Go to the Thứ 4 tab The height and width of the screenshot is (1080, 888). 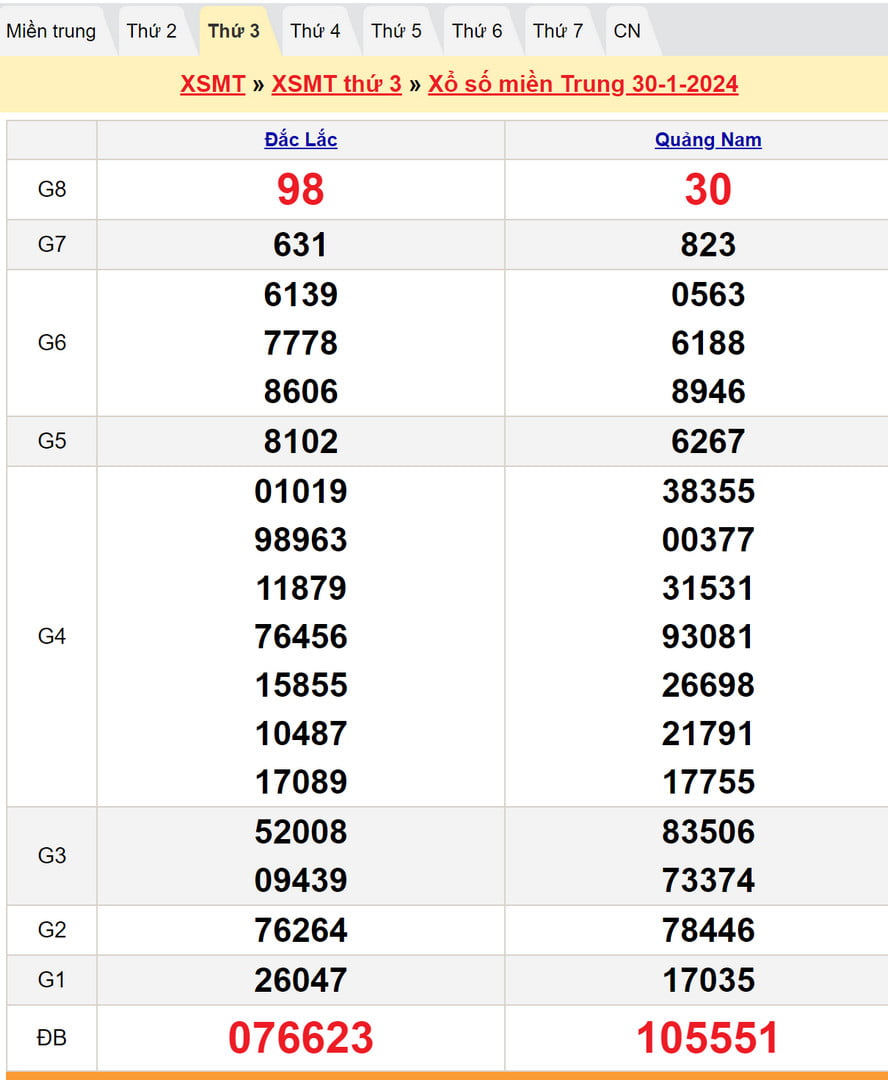(315, 31)
